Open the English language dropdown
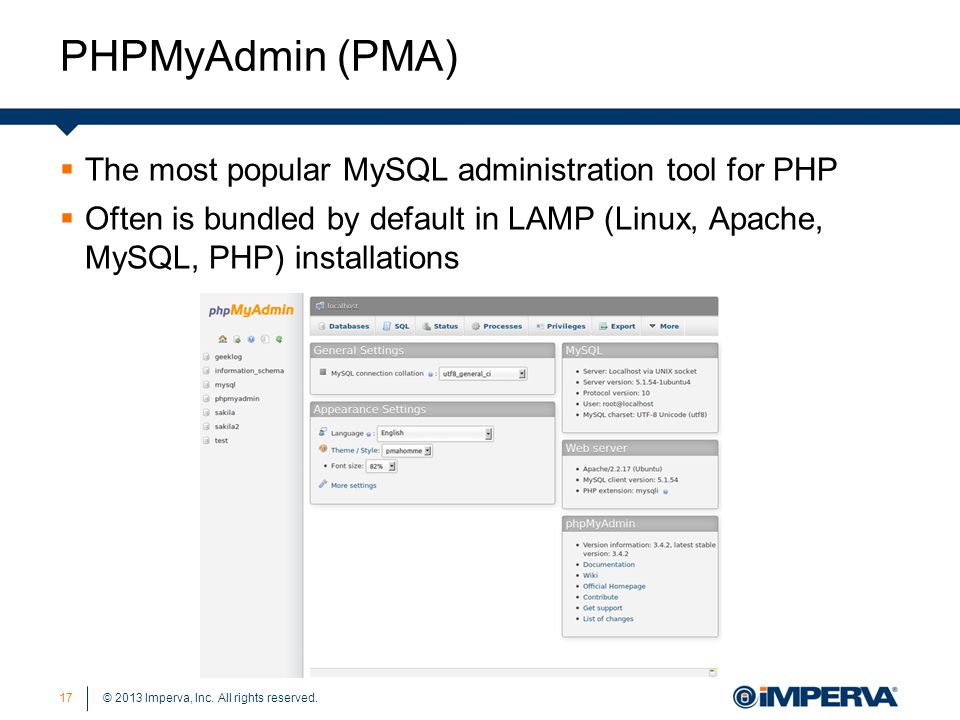Image resolution: width=960 pixels, height=720 pixels. (435, 433)
